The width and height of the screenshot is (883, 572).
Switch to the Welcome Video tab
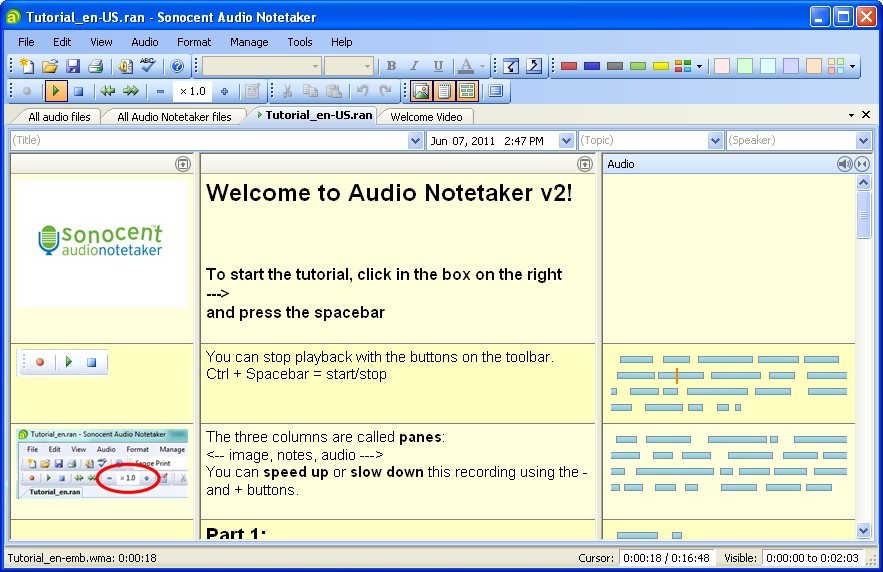426,117
